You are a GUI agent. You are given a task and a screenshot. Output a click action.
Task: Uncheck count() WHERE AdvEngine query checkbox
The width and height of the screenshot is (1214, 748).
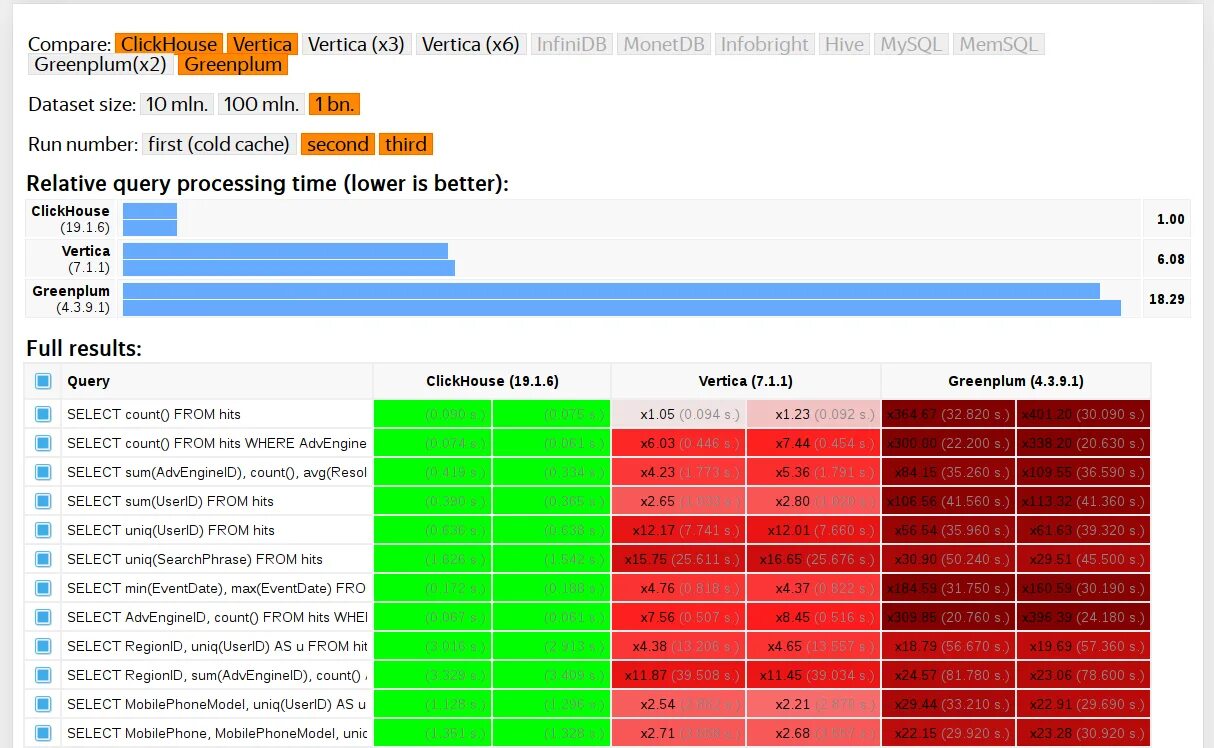(x=43, y=443)
